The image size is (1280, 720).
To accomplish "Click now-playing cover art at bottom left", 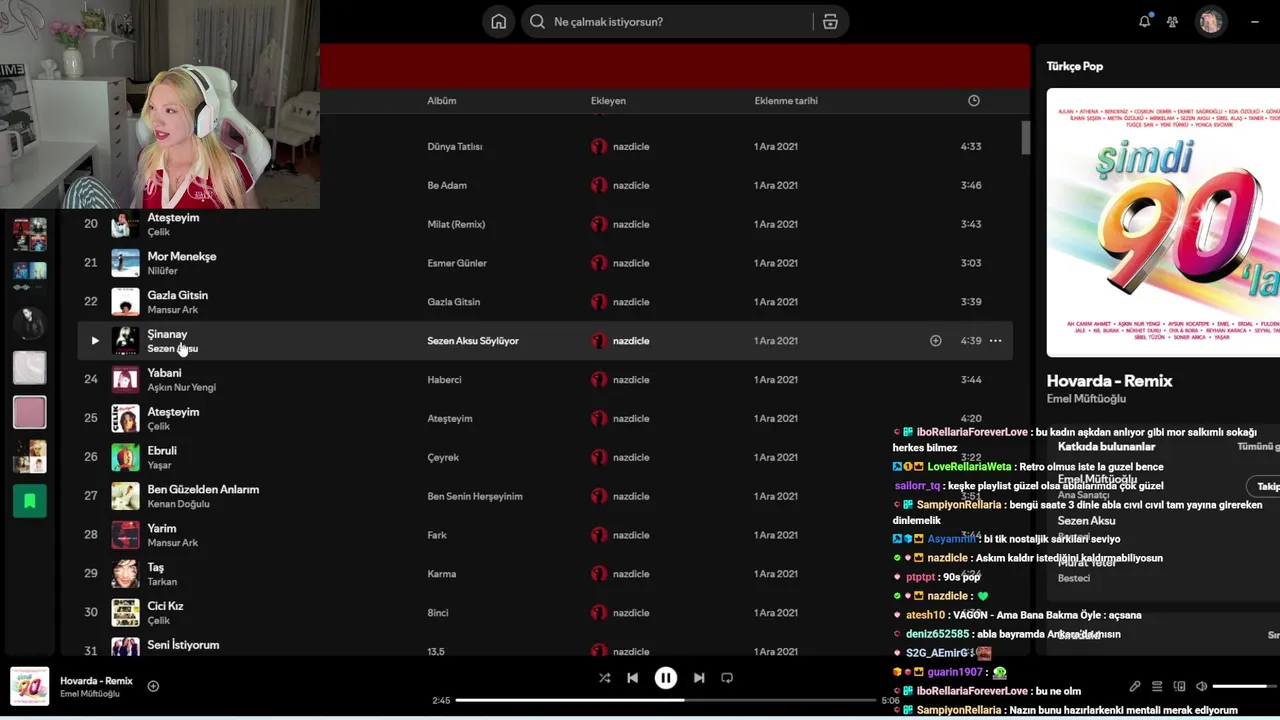I will (29, 687).
